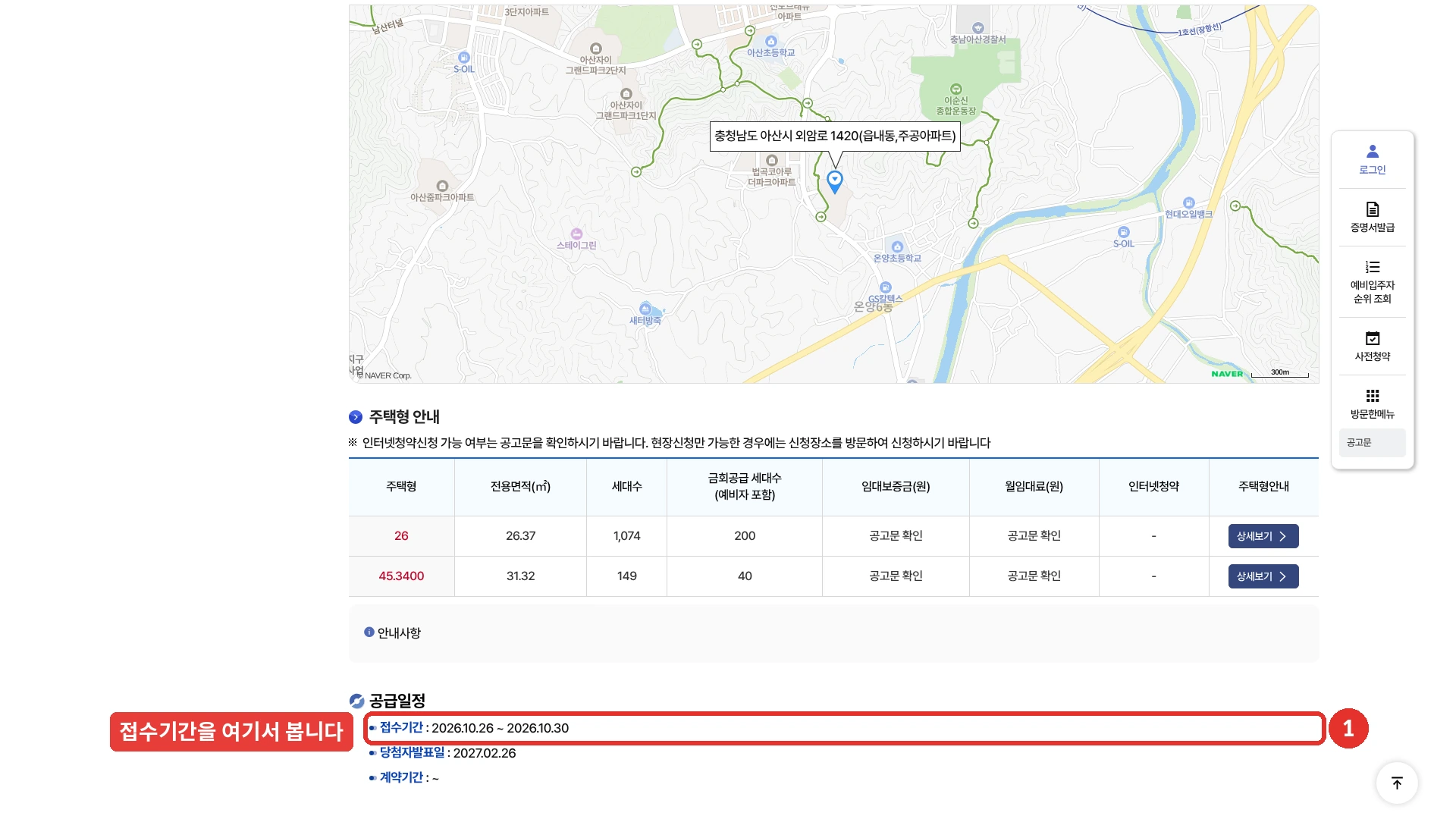Open the 로그인 person icon
Image resolution: width=1456 pixels, height=819 pixels.
[x=1373, y=152]
